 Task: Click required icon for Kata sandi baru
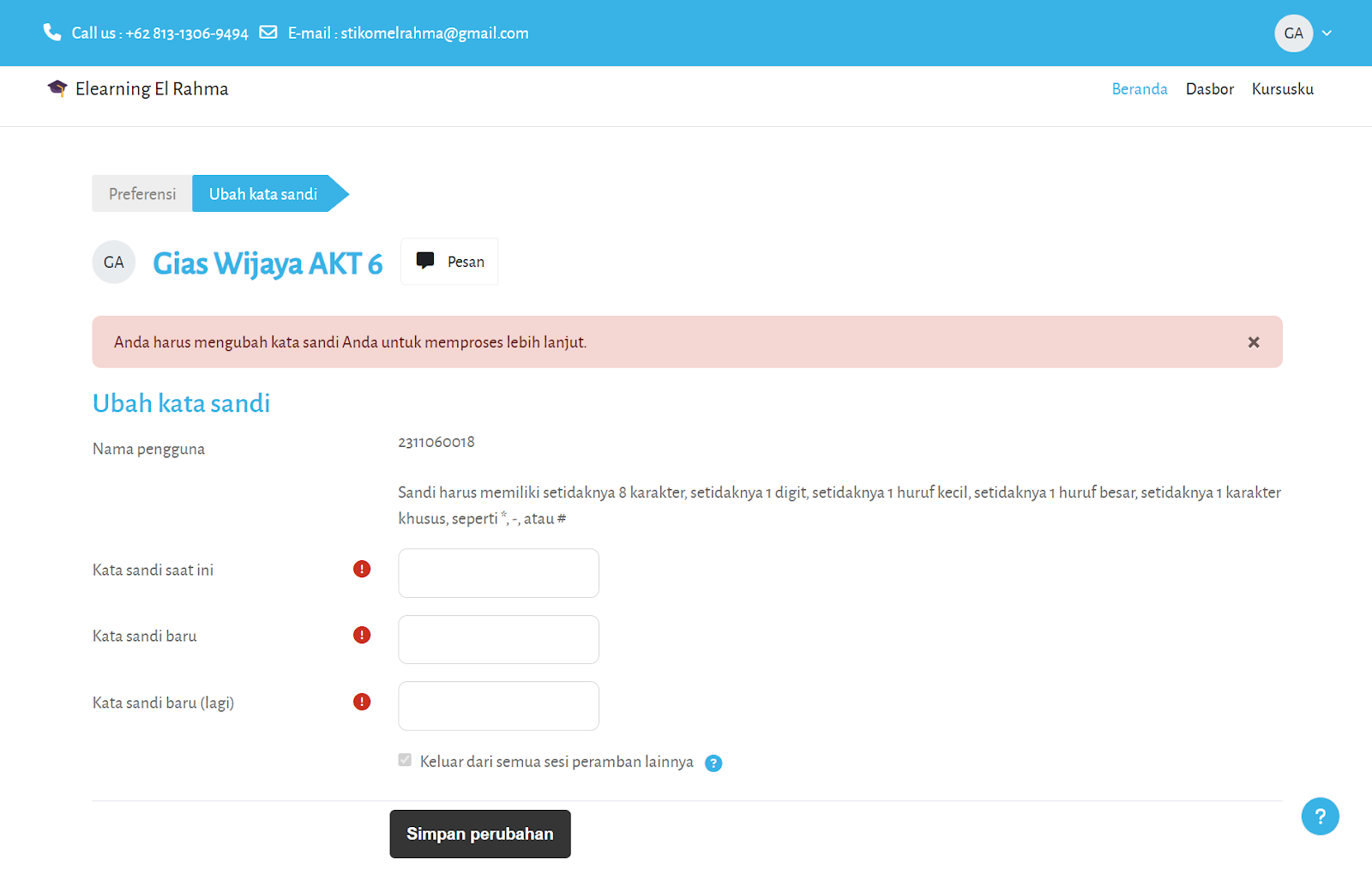coord(362,635)
